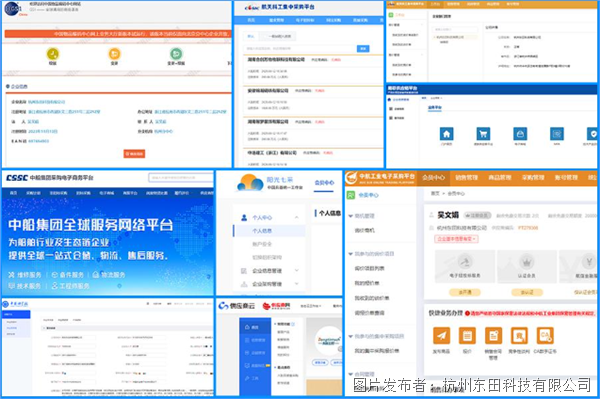Open the 报价 calendar shortcut icon
This screenshot has height=399, width=600.
coord(467,335)
